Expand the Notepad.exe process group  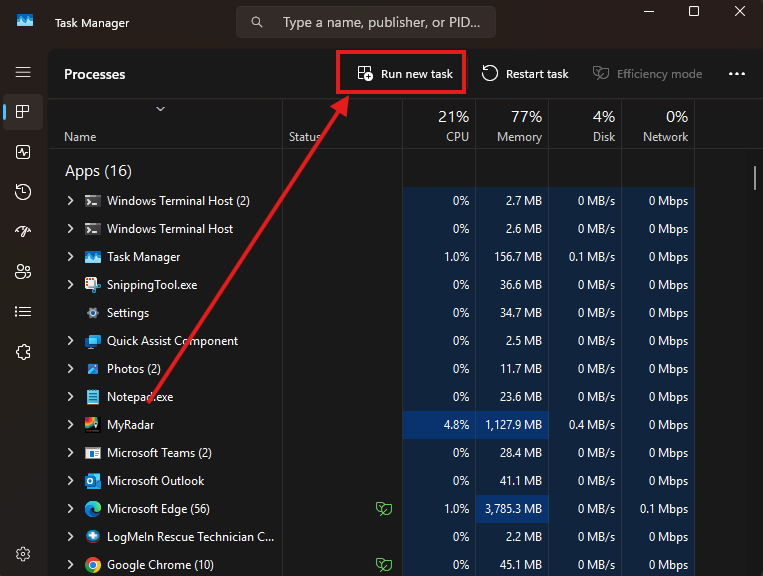coord(70,397)
